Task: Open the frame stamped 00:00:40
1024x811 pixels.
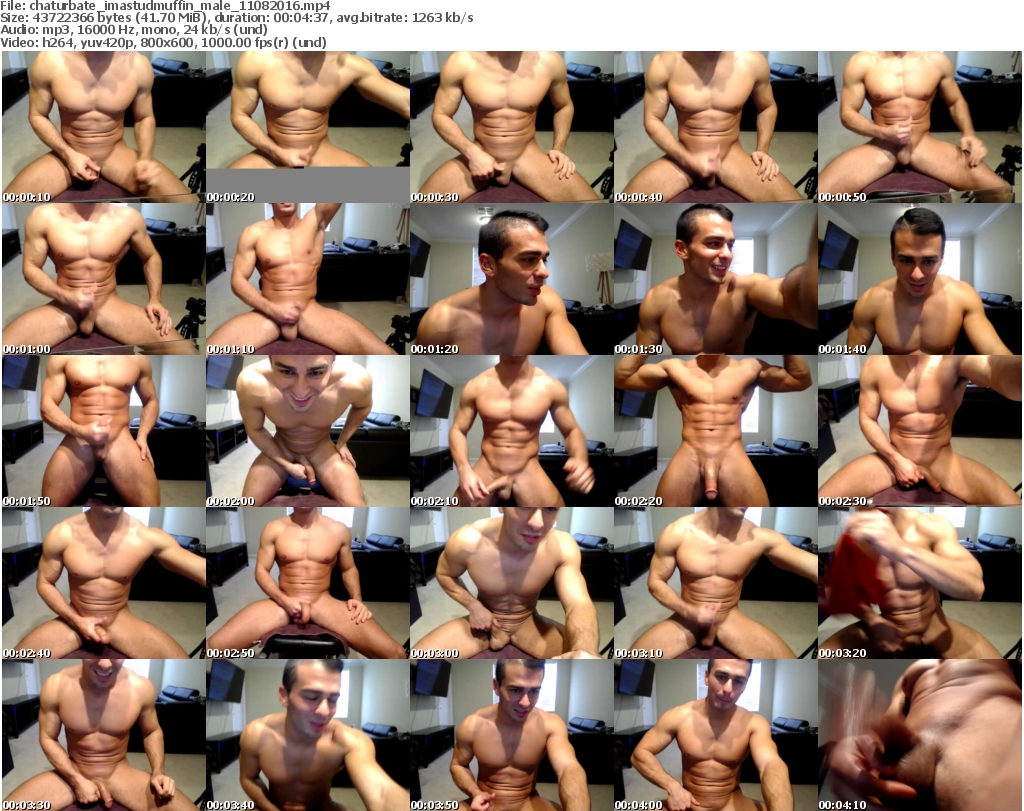Action: (715, 127)
